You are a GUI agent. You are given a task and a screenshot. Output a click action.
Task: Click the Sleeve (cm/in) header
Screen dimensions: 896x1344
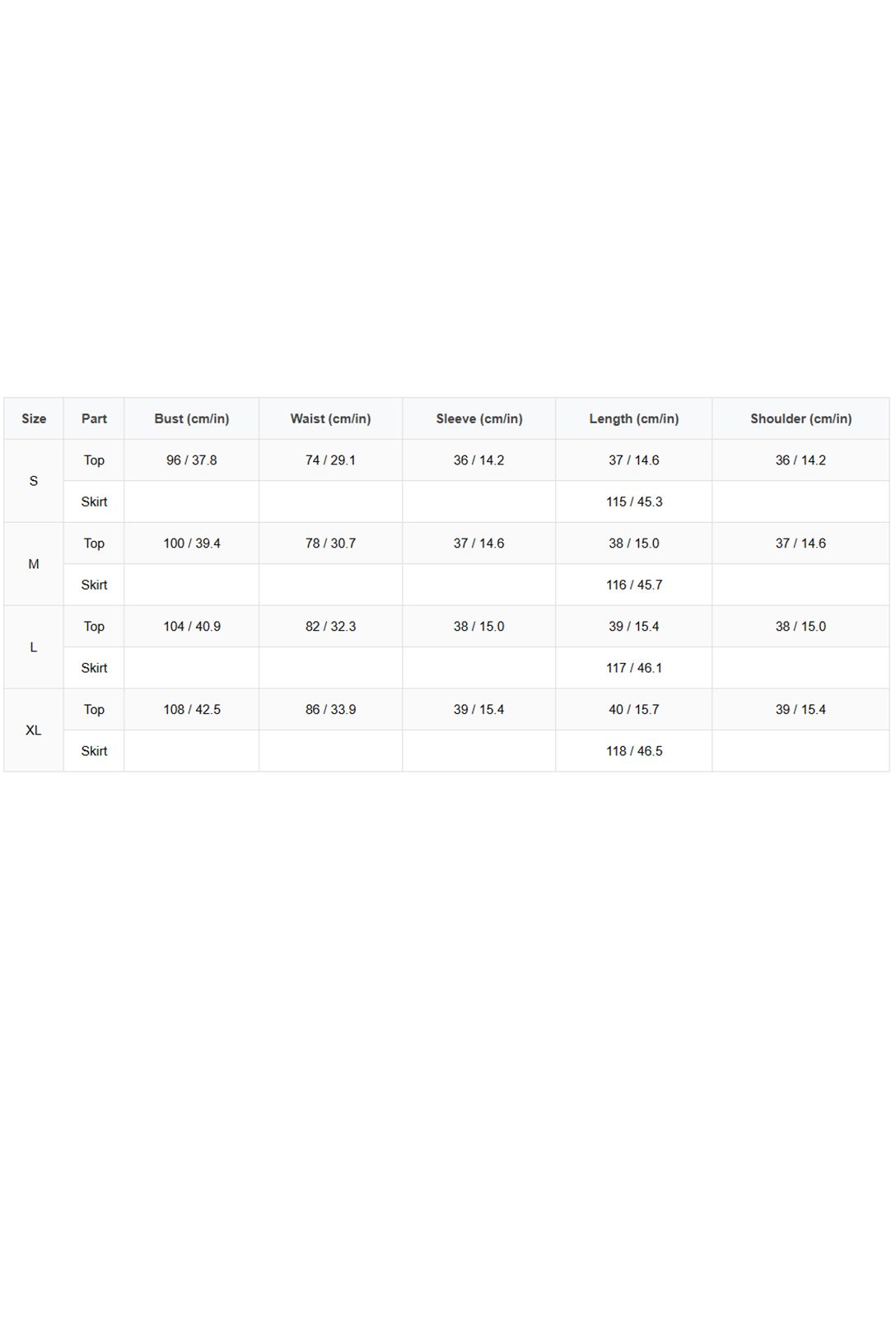479,418
